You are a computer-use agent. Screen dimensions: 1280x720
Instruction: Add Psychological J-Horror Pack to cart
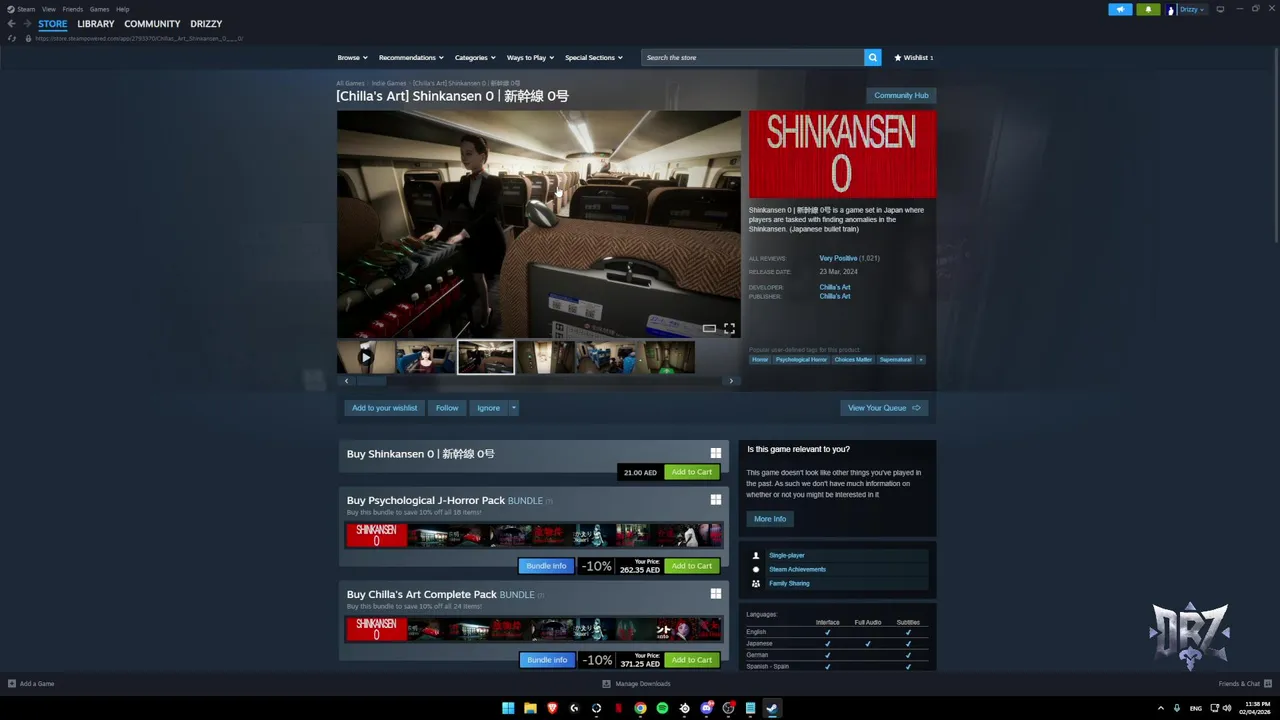coord(692,566)
